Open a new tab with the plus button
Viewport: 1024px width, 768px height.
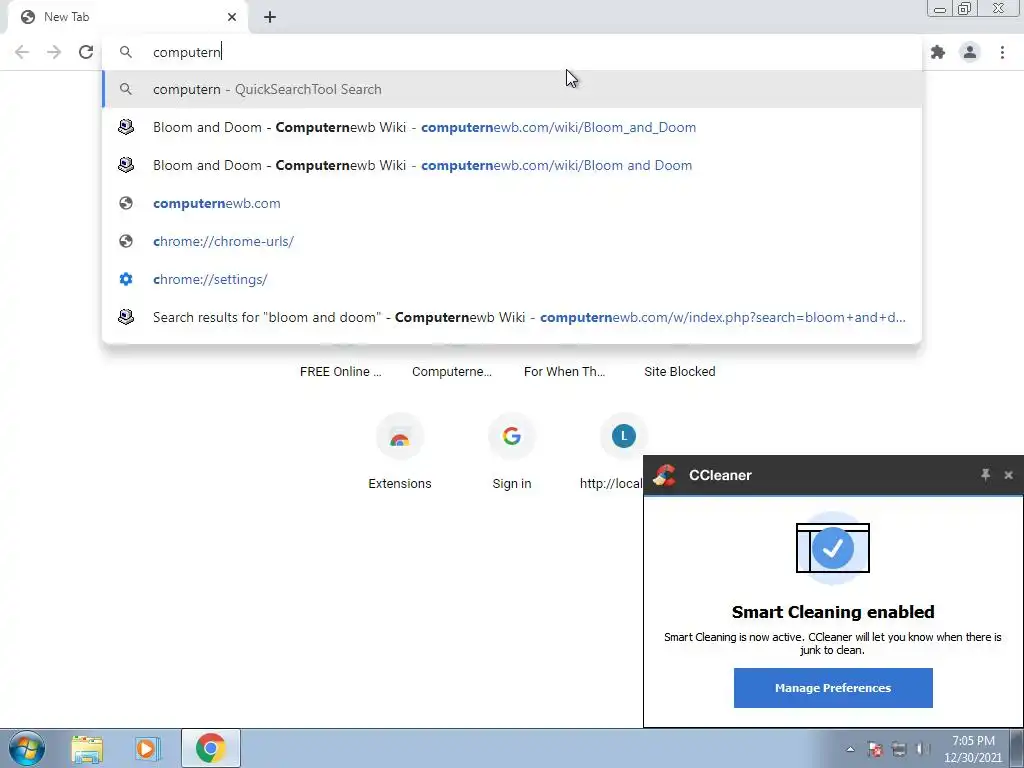coord(270,17)
